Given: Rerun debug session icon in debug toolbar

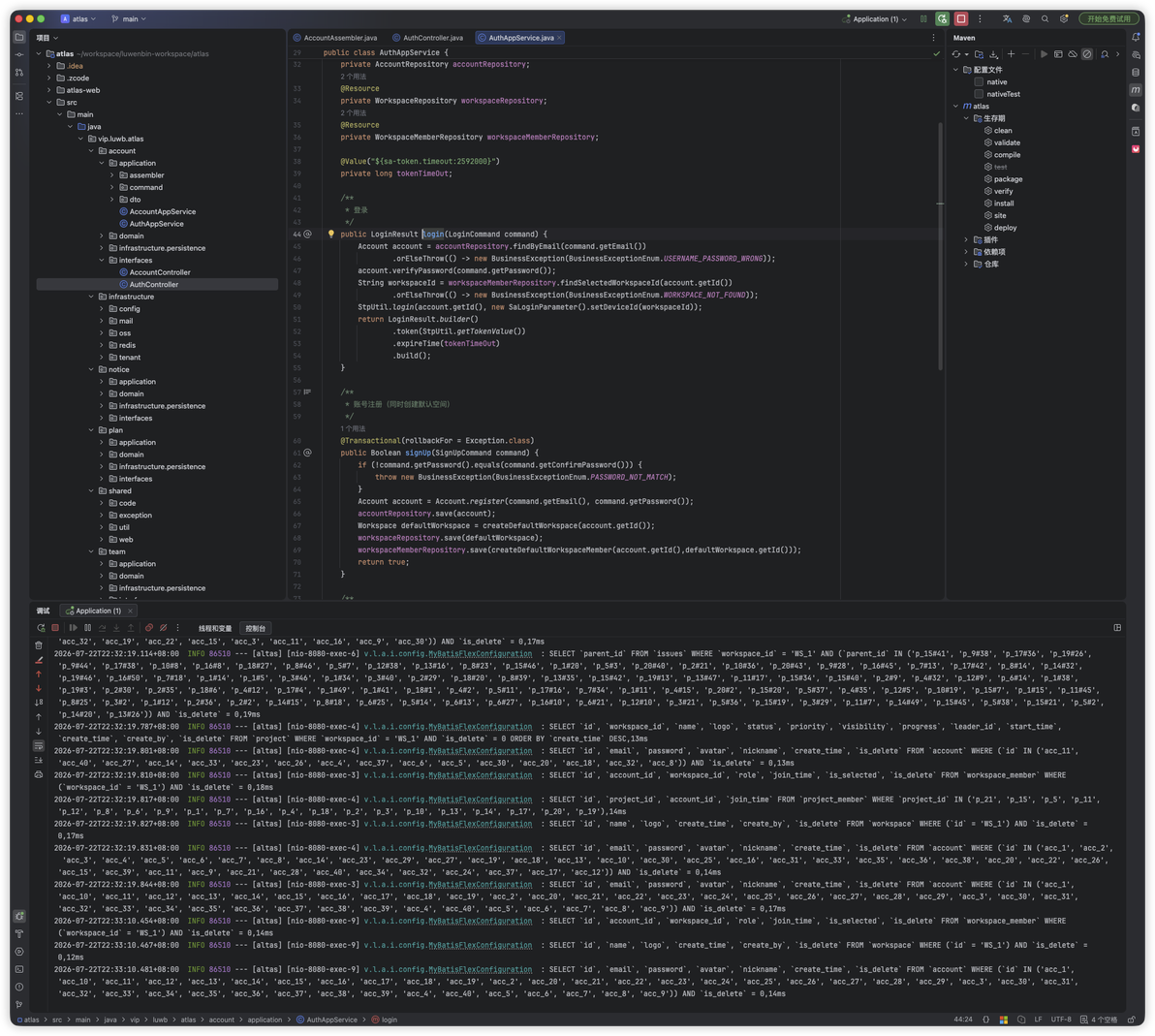Looking at the screenshot, I should click(x=42, y=628).
